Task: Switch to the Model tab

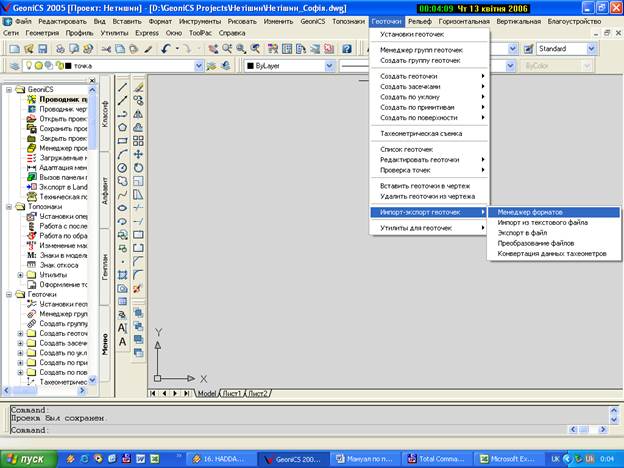Action: pyautogui.click(x=207, y=393)
